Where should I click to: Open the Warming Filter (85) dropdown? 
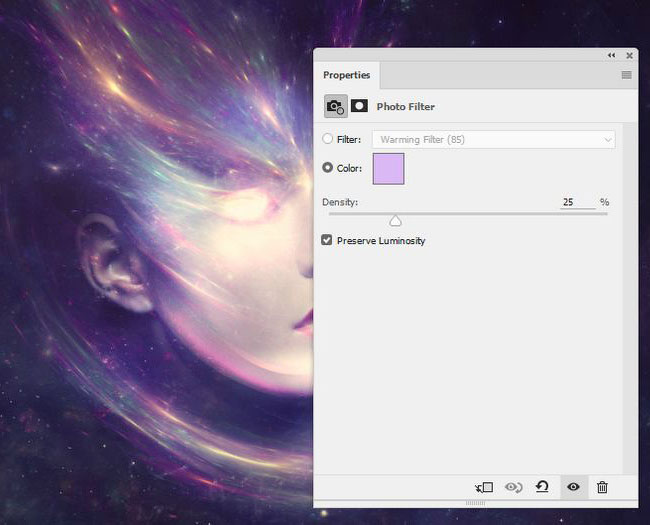point(494,140)
